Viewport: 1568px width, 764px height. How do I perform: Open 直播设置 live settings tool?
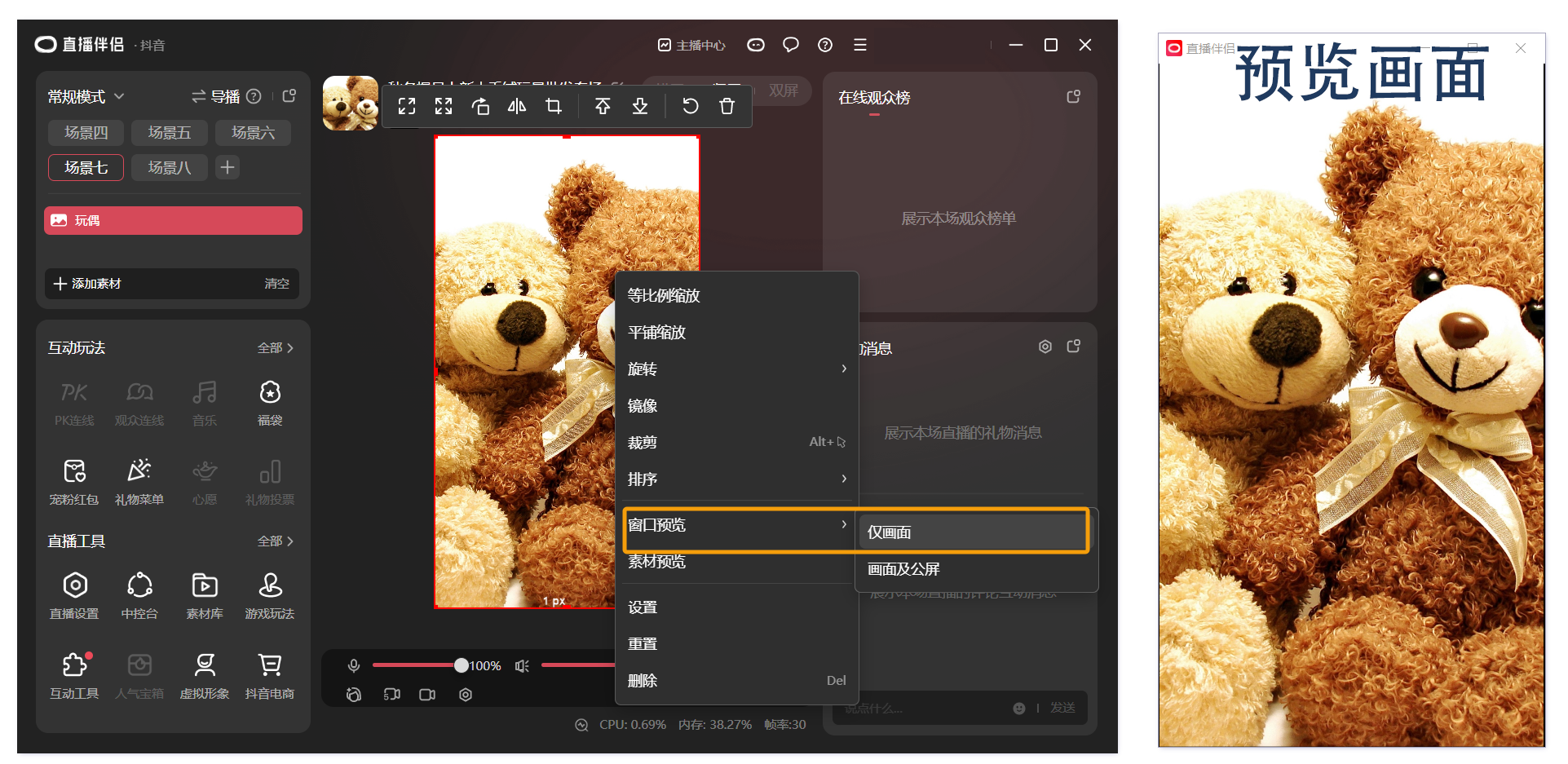pyautogui.click(x=74, y=595)
